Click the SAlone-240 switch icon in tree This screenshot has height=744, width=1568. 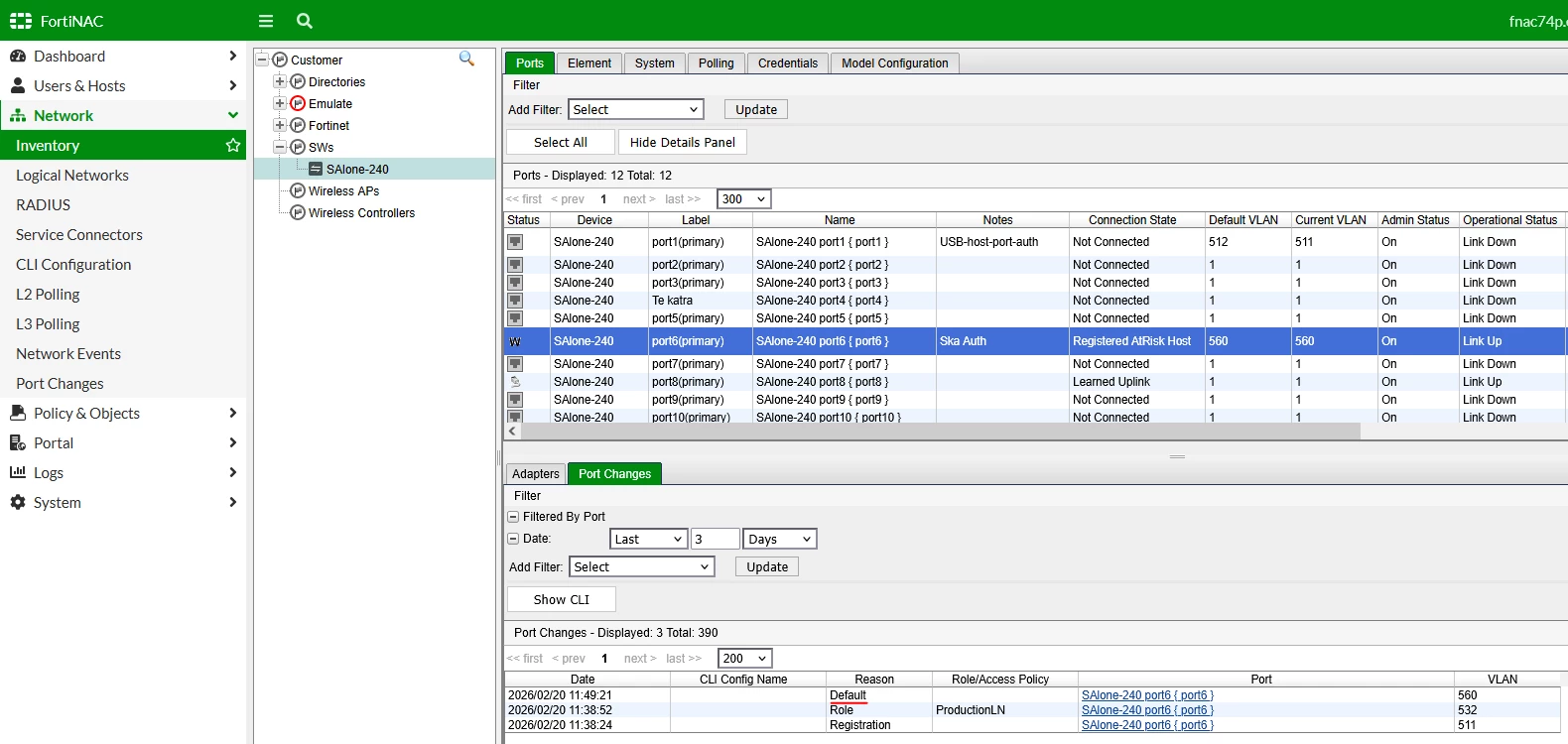316,170
